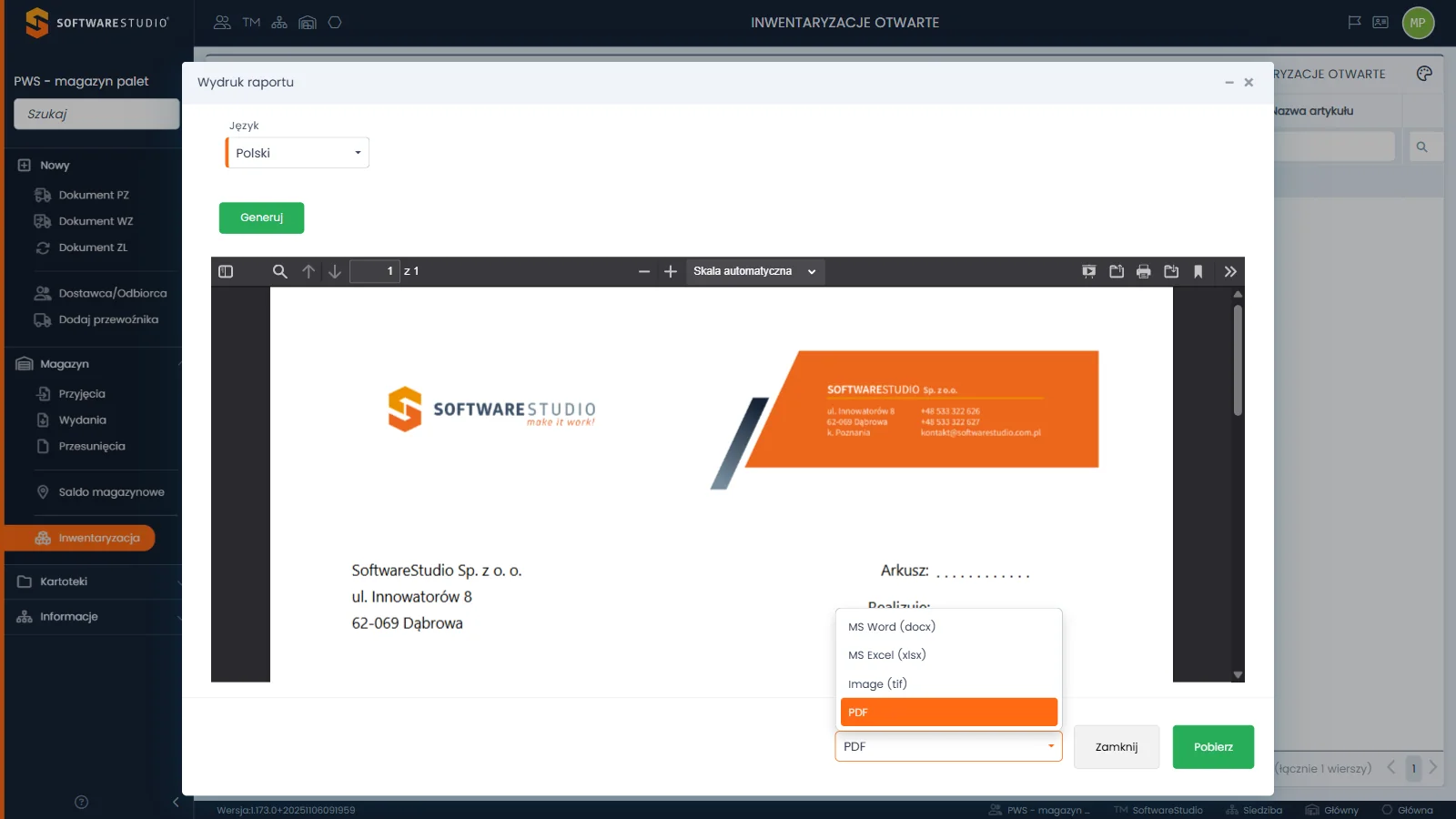Go to next page in PDF viewer
1456x819 pixels.
click(x=335, y=271)
